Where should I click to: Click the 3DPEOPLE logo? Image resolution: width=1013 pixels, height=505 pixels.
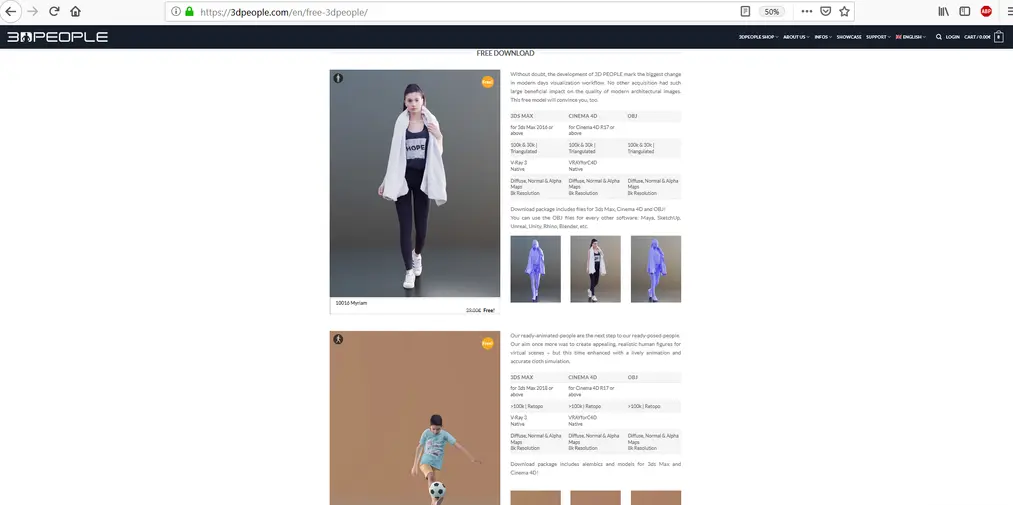[57, 37]
